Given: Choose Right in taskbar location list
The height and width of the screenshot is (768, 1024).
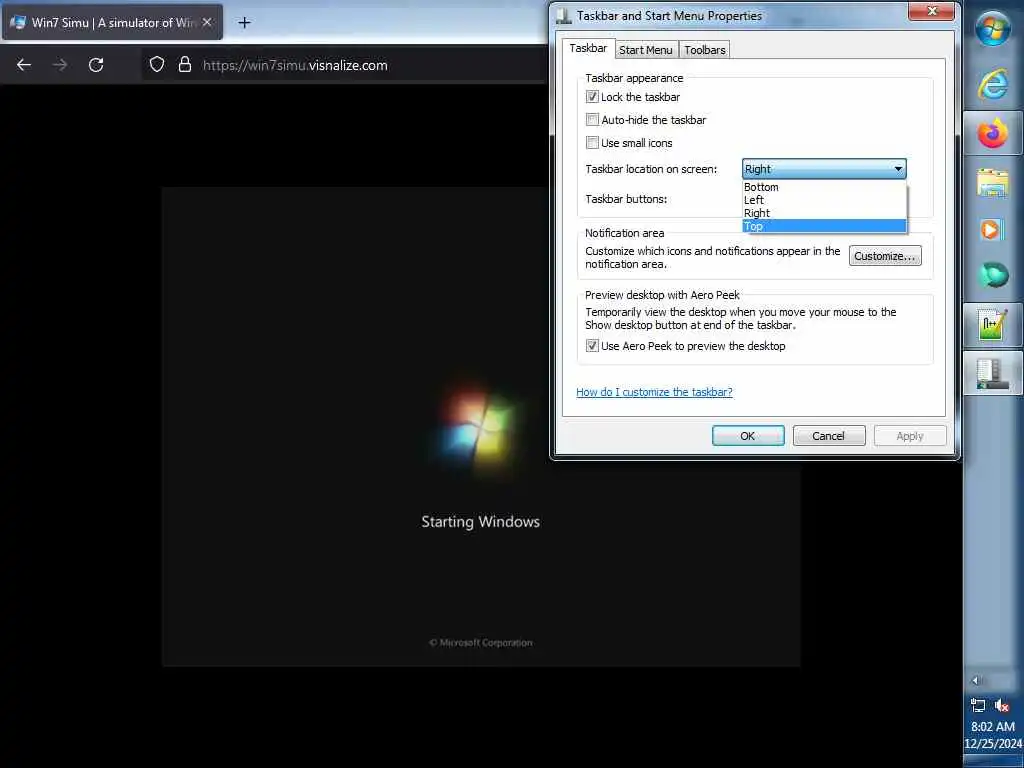Looking at the screenshot, I should click(x=824, y=213).
